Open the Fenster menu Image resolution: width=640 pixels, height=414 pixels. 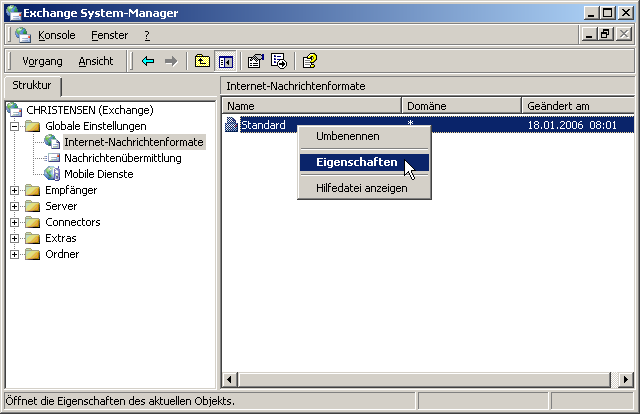click(109, 36)
